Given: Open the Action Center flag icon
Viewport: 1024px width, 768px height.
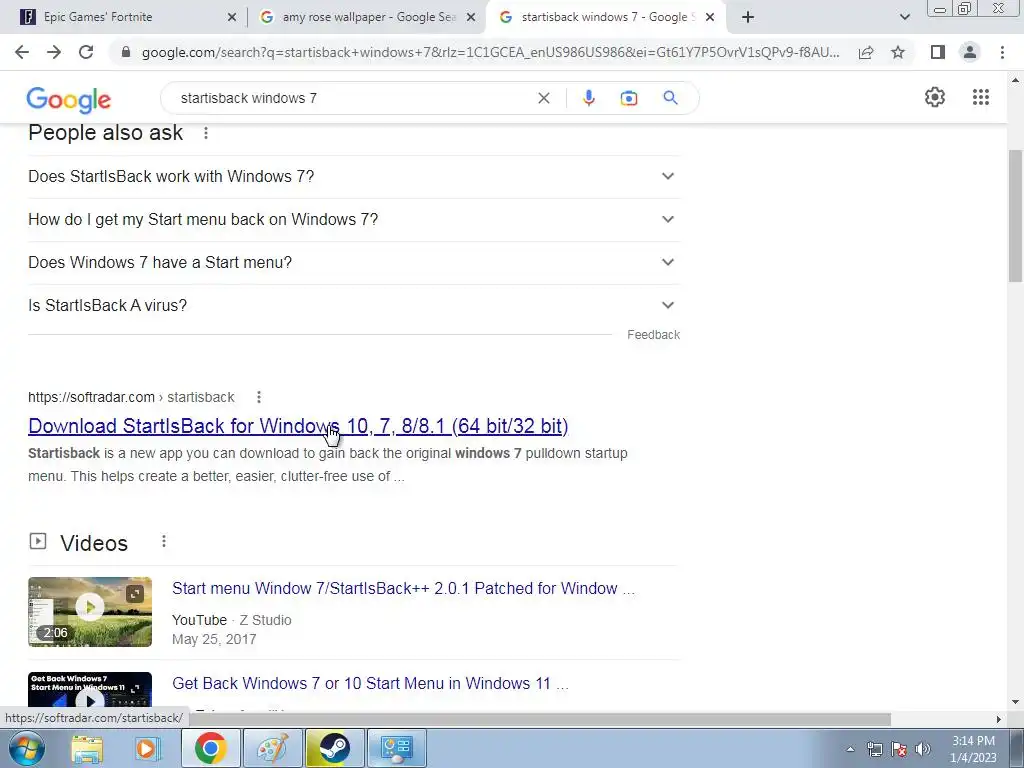Looking at the screenshot, I should point(899,749).
